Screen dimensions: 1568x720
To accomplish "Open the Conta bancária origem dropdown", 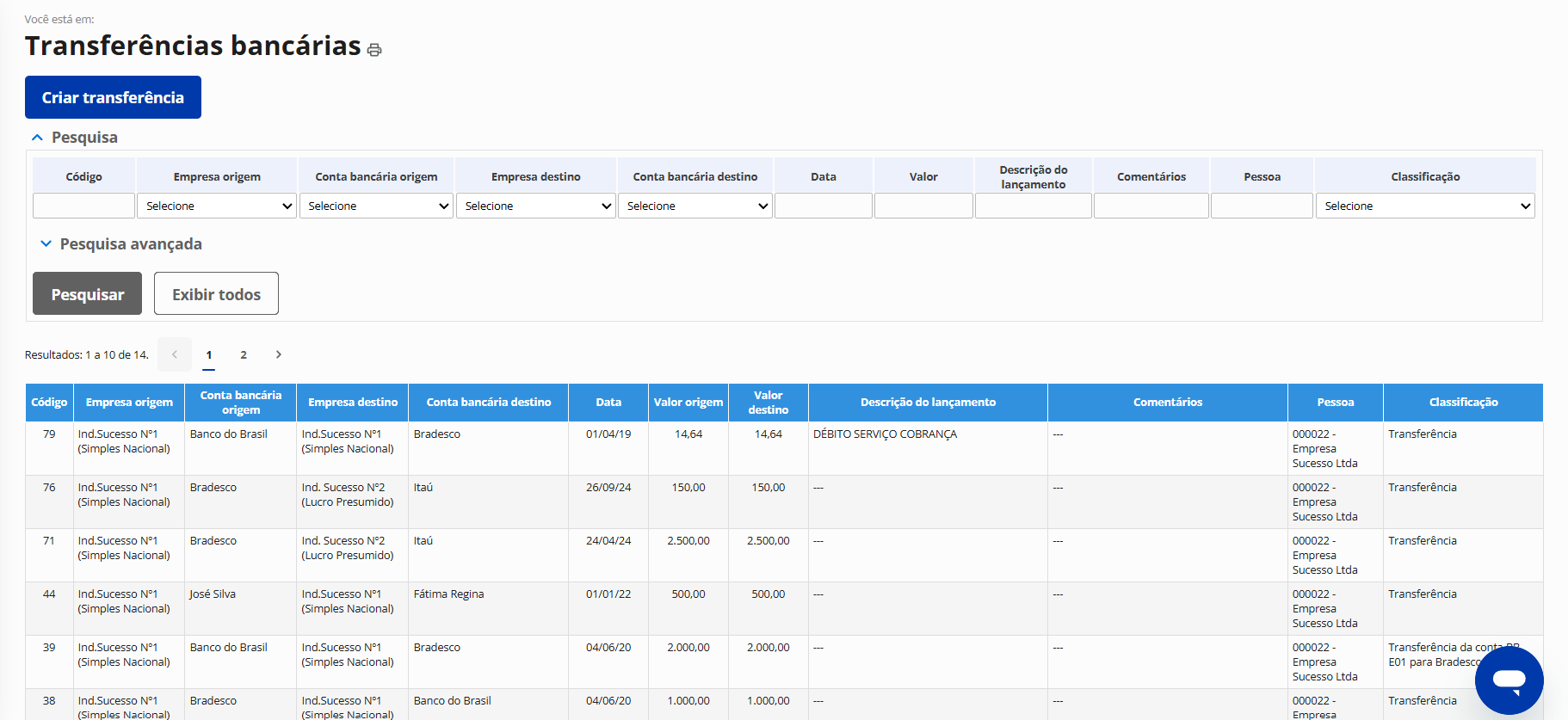I will pos(376,206).
